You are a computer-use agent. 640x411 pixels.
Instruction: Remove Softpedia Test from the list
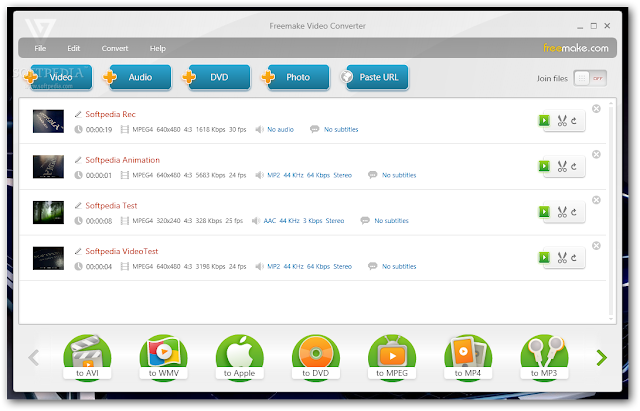(596, 200)
